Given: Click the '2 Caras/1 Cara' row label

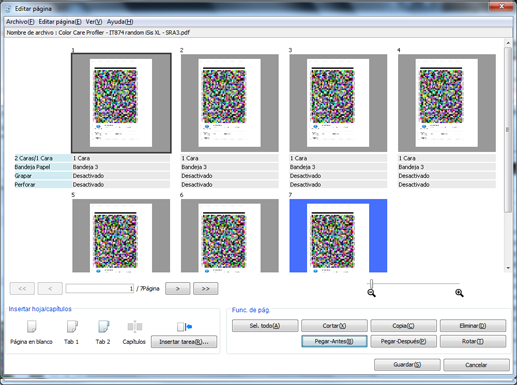Looking at the screenshot, I should 43,158.
